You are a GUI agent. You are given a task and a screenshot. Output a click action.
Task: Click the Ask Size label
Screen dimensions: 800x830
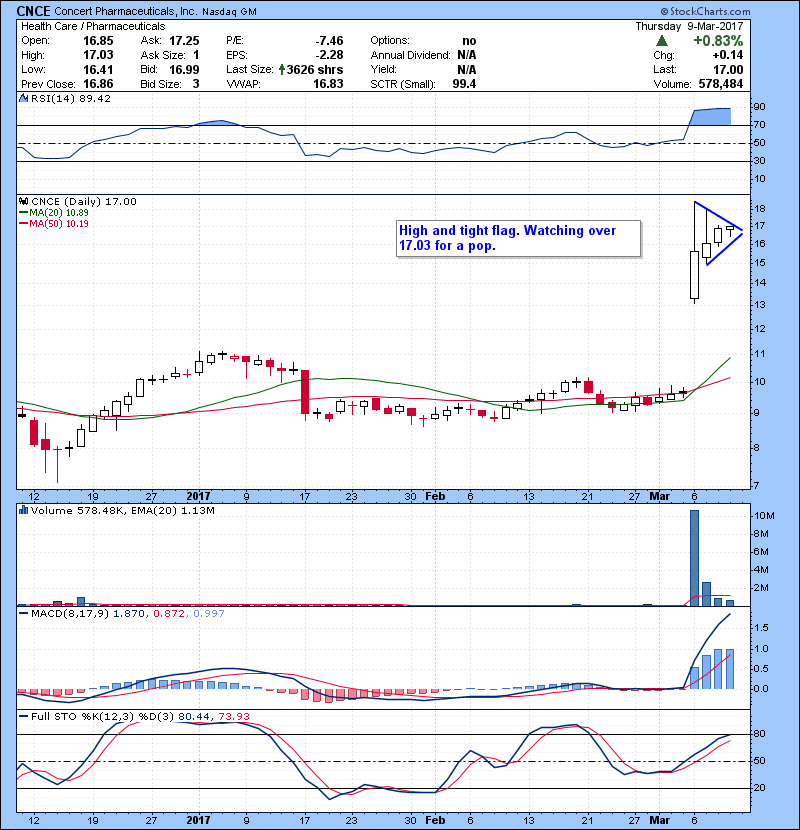click(163, 55)
